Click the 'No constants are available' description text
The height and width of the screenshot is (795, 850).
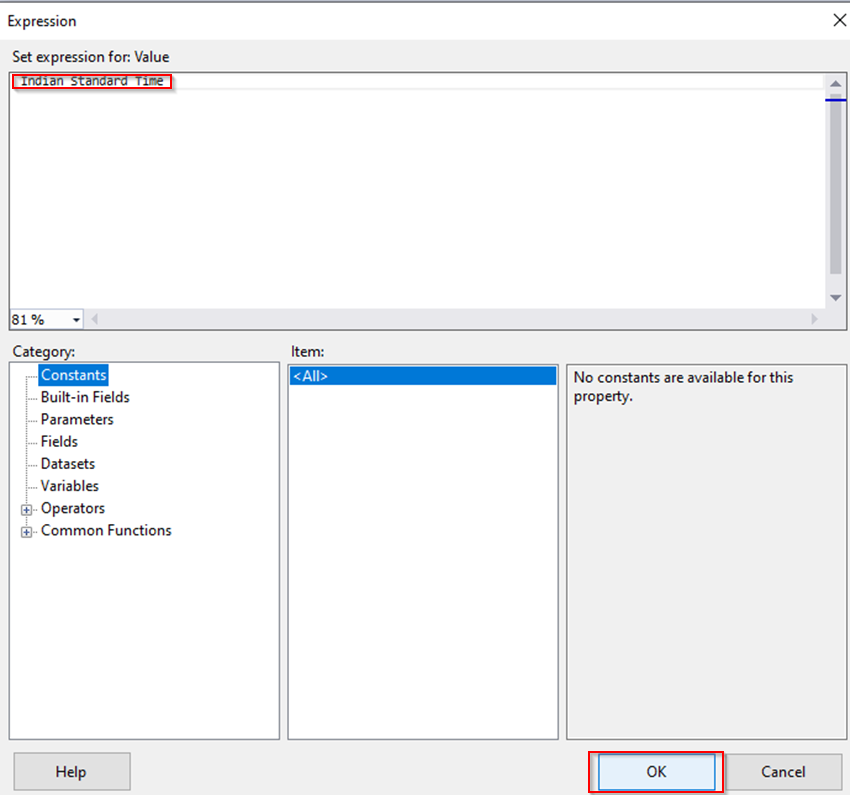click(x=683, y=386)
